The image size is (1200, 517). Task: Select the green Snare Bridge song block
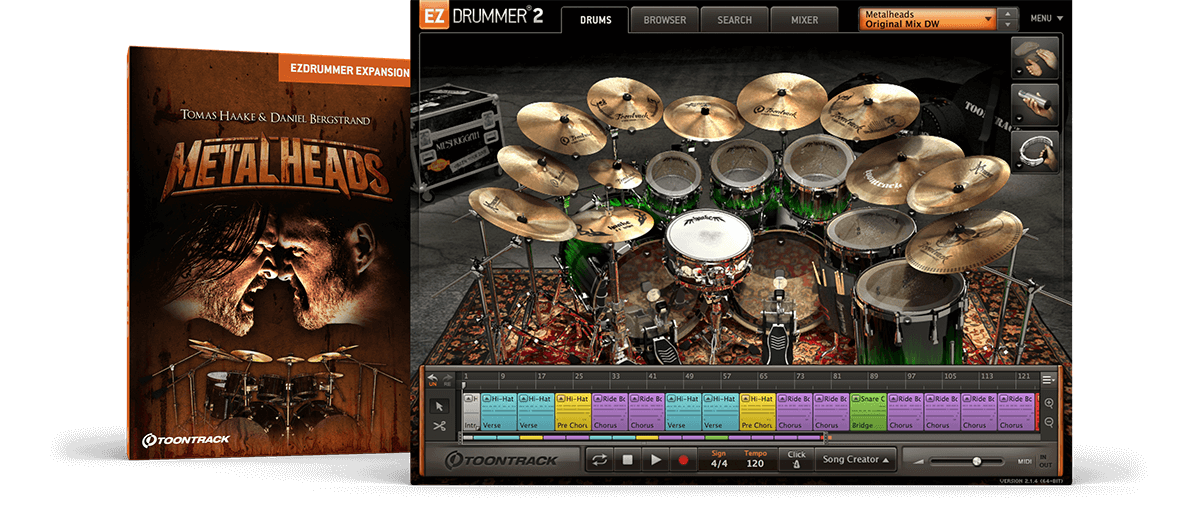[867, 411]
